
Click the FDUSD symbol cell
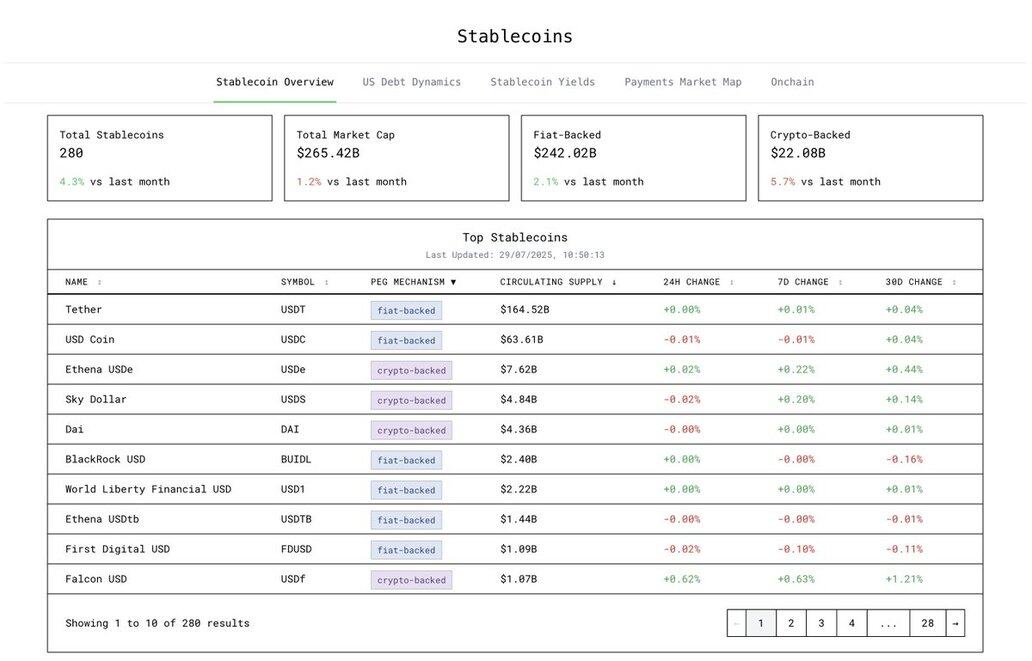tap(296, 549)
